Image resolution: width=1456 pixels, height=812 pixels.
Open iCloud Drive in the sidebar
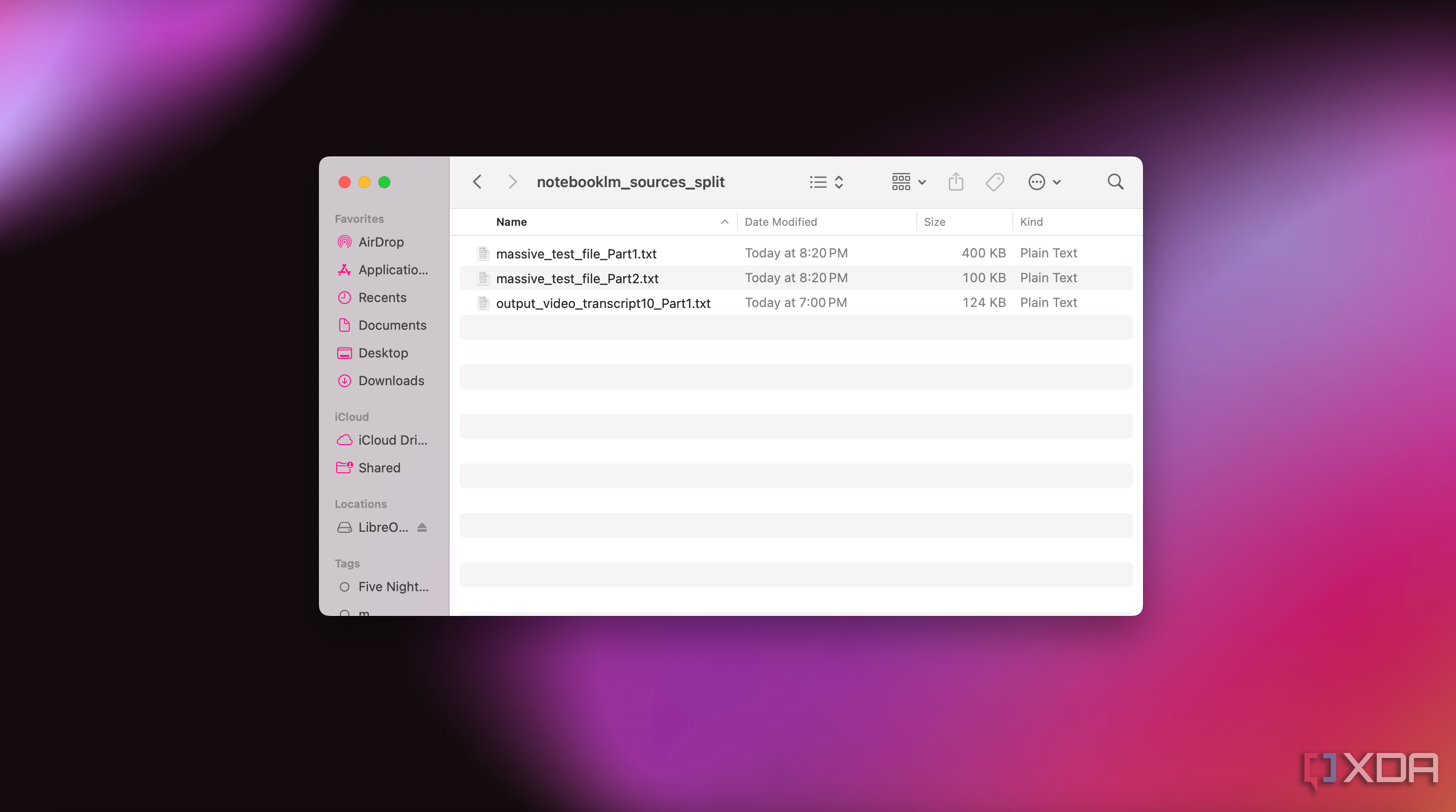[x=383, y=440]
